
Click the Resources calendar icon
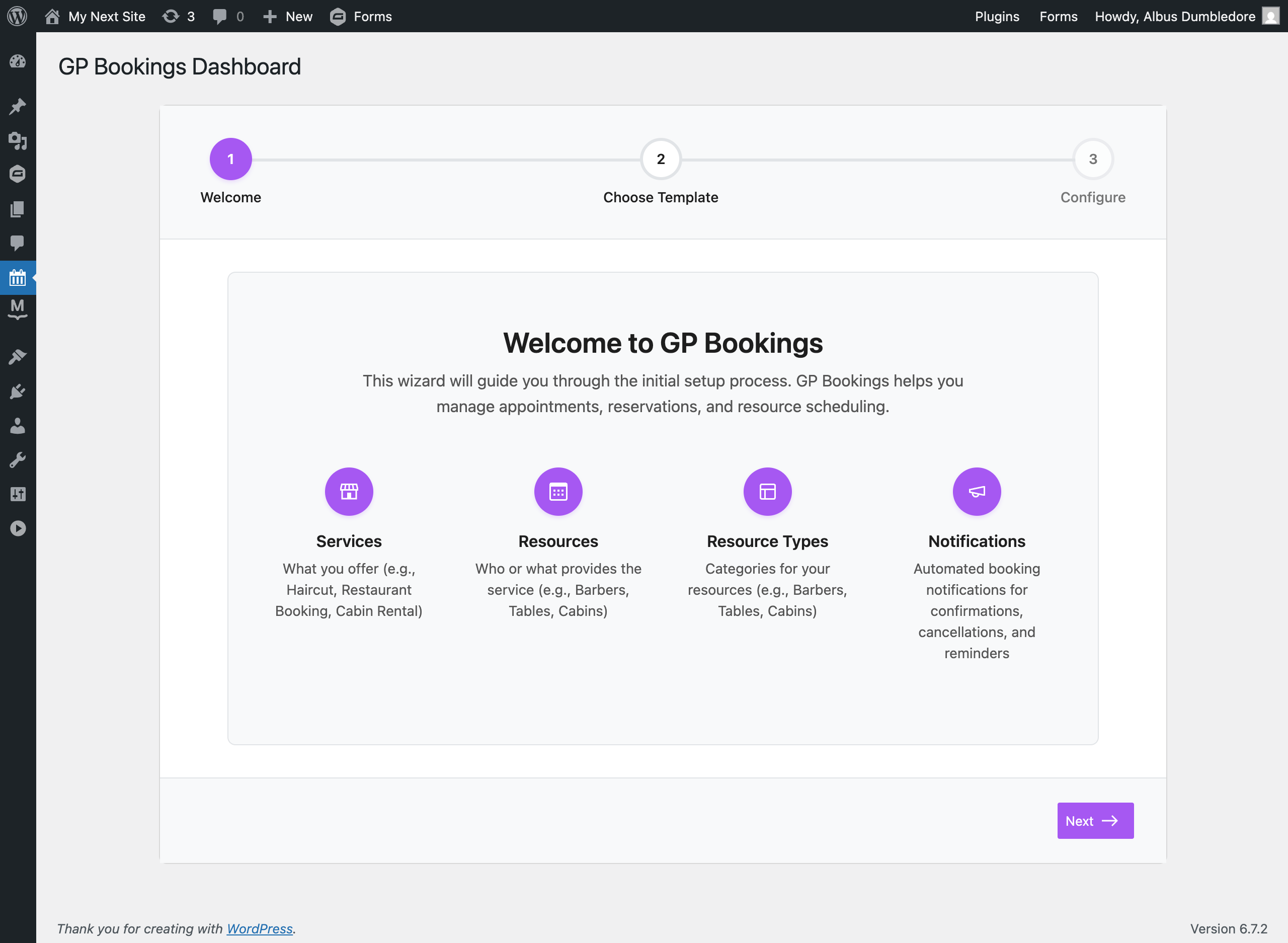click(558, 492)
